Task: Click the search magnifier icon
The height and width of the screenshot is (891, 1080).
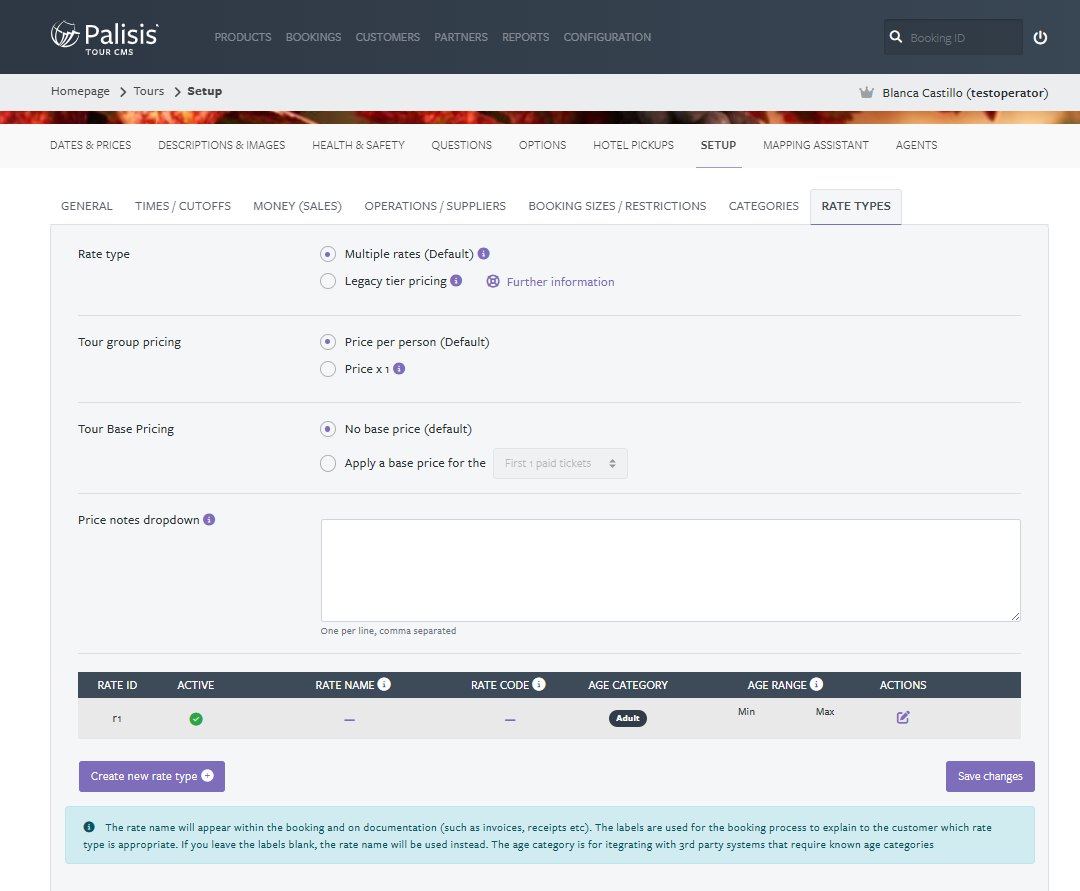Action: 895,36
